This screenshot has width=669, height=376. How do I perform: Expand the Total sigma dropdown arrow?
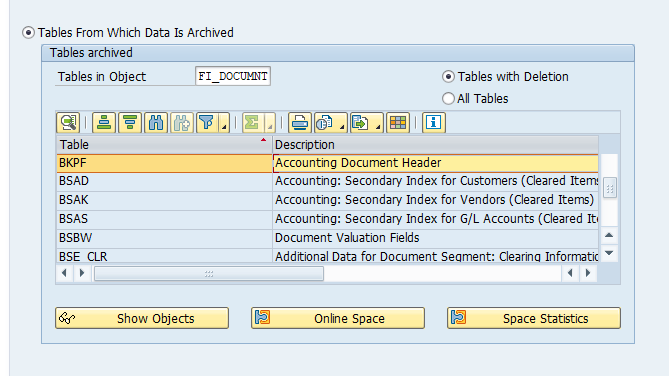(x=270, y=123)
